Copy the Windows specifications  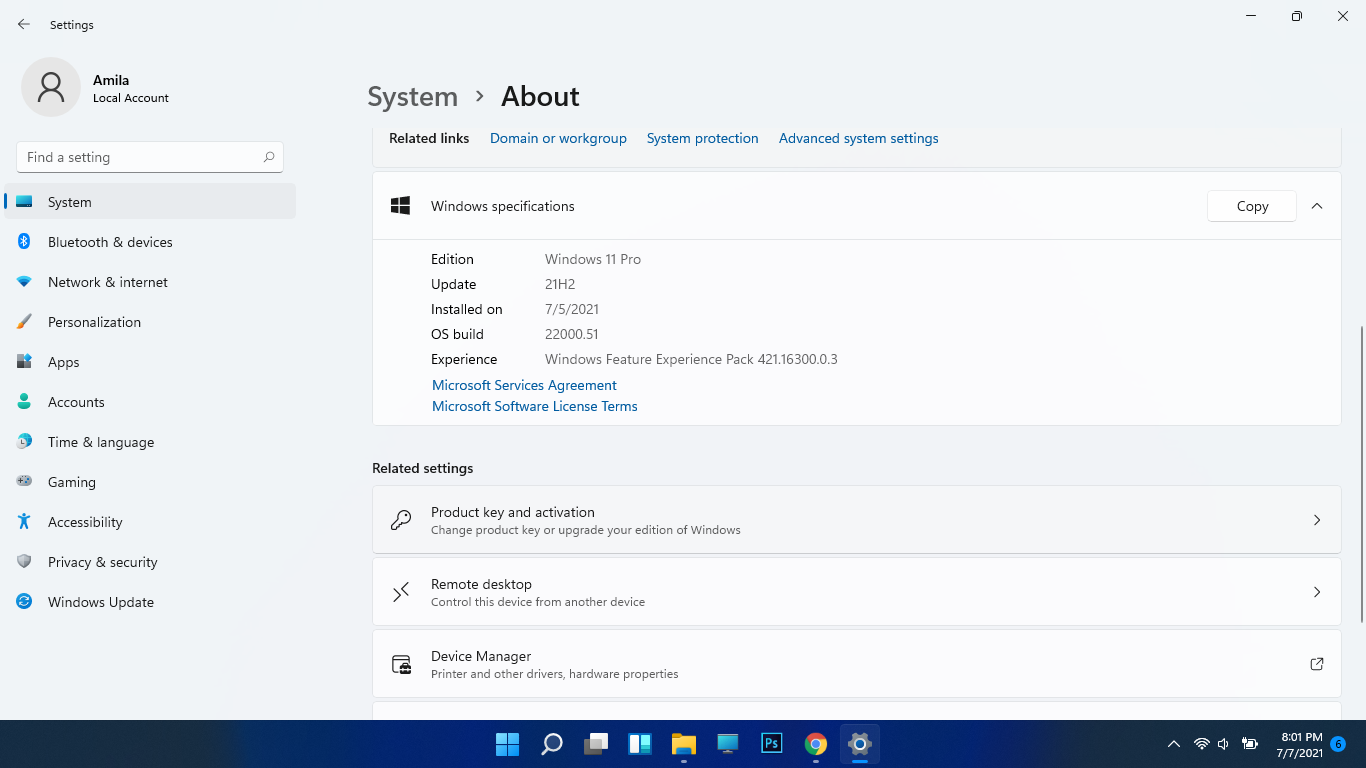coord(1252,206)
